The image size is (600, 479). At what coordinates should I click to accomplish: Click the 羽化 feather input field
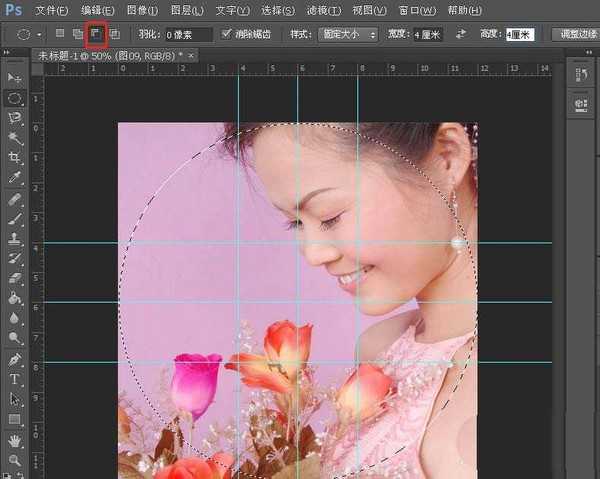coord(188,34)
